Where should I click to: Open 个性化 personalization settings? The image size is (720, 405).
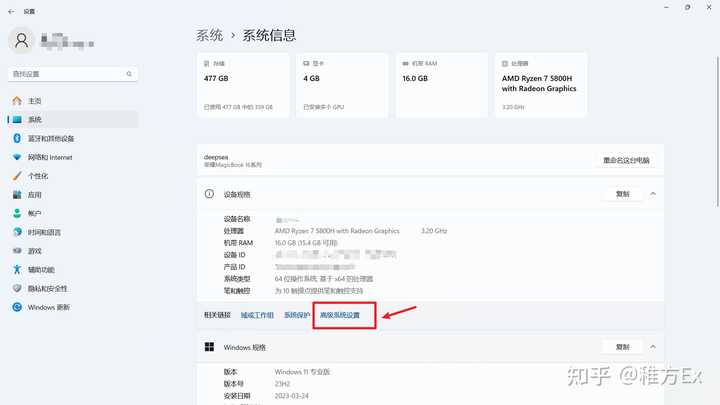(x=73, y=176)
